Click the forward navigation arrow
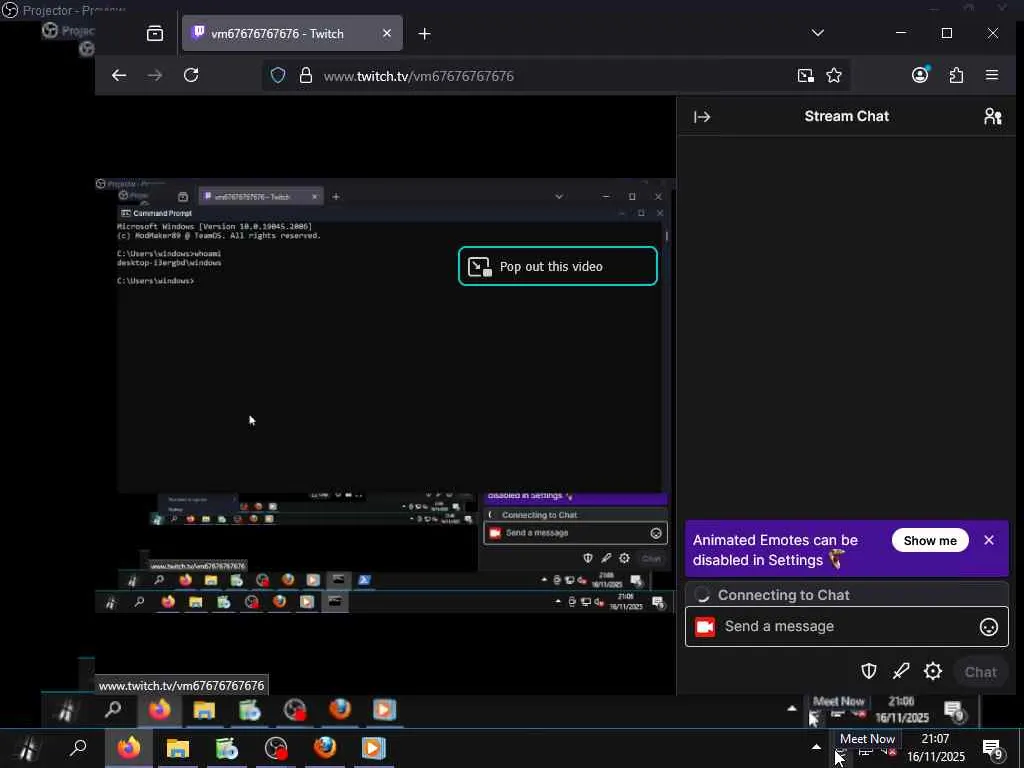The height and width of the screenshot is (768, 1024). [155, 76]
